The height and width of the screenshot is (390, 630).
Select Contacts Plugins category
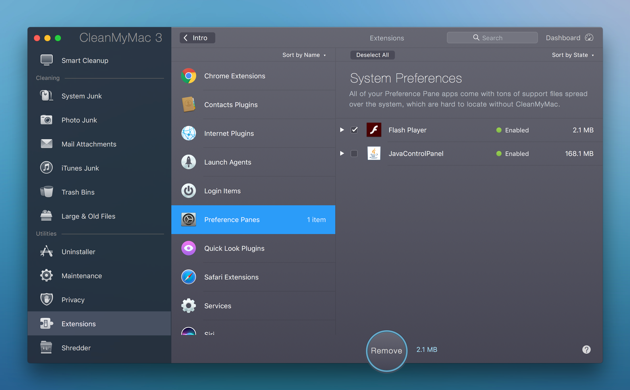click(x=253, y=104)
